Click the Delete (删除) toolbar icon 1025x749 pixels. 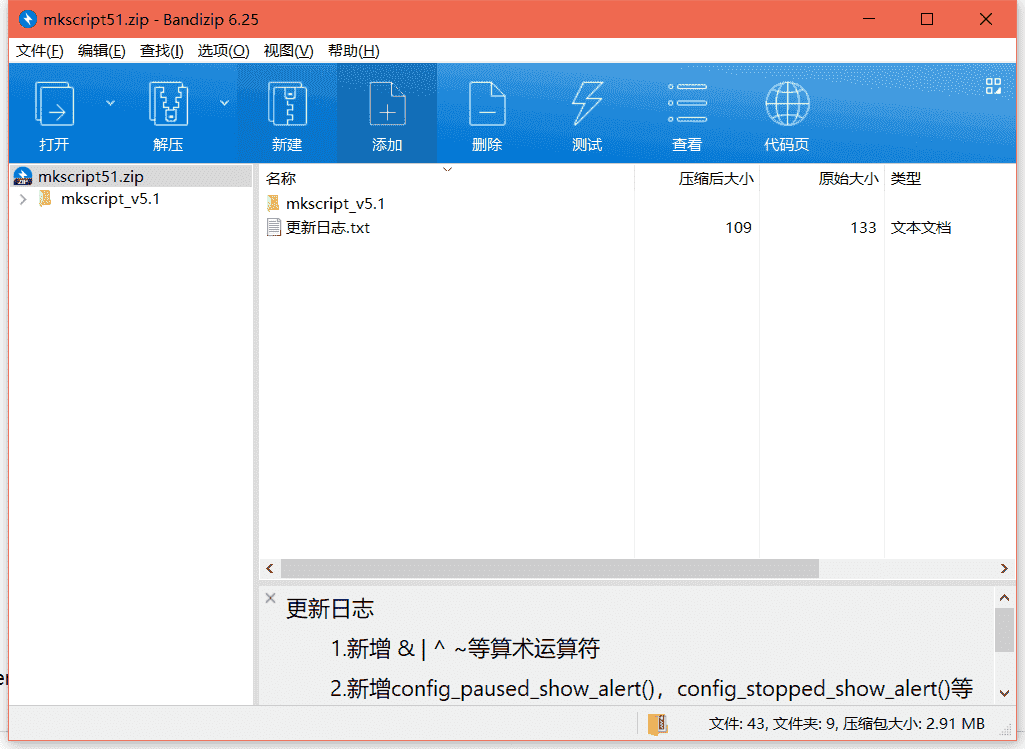487,104
